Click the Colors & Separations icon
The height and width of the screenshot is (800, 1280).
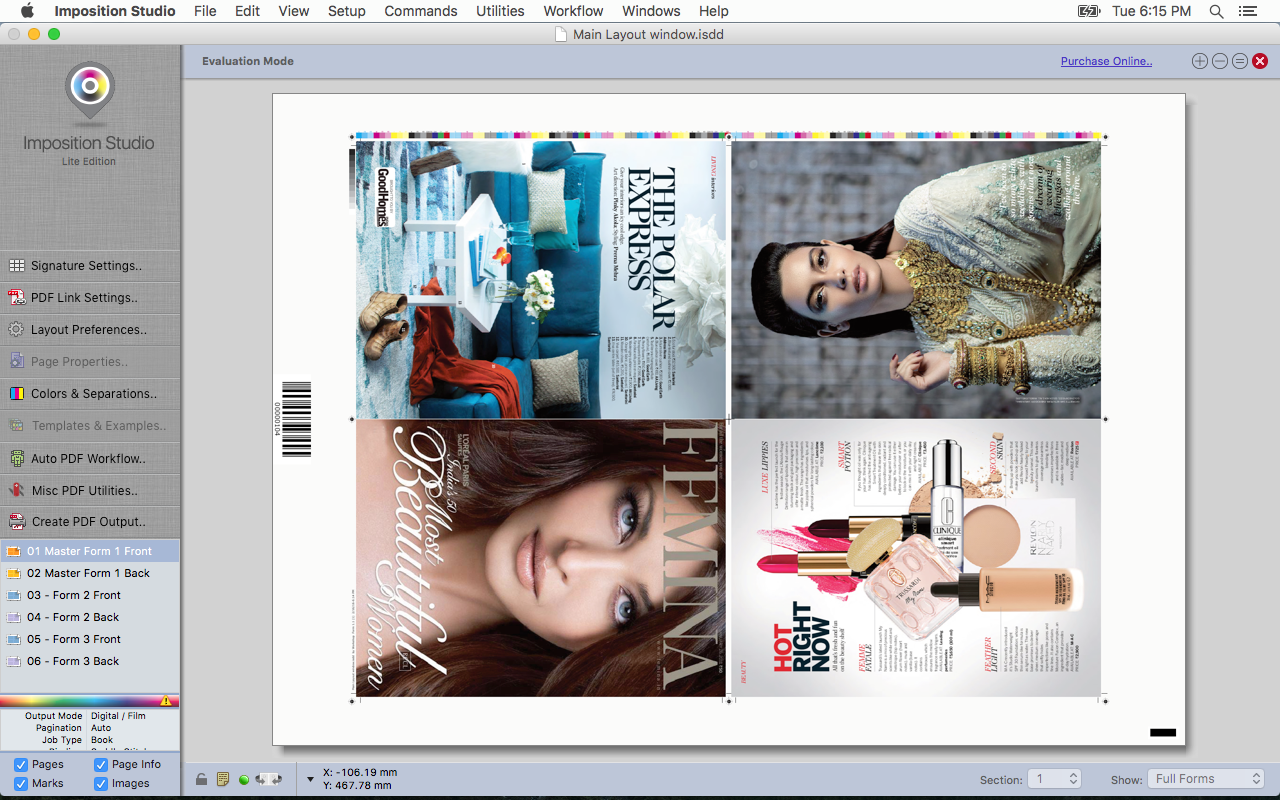(16, 394)
